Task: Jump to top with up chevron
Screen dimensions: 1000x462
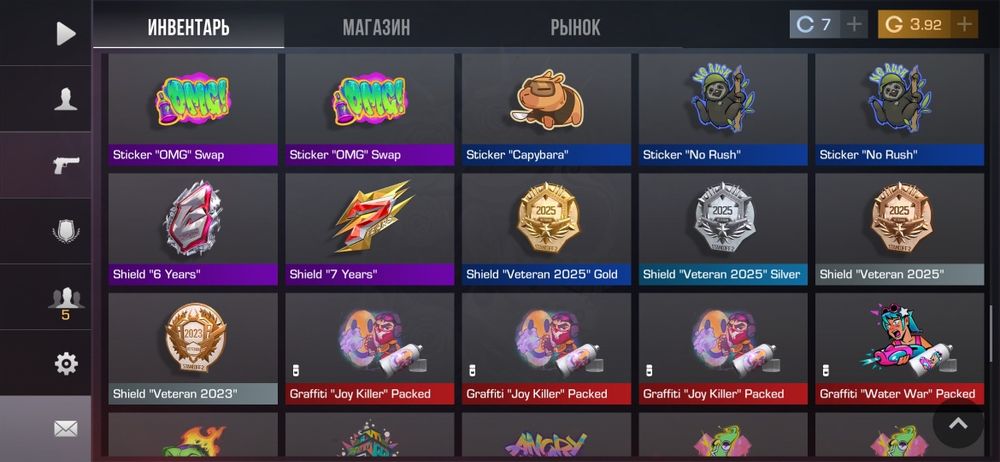Action: click(958, 424)
